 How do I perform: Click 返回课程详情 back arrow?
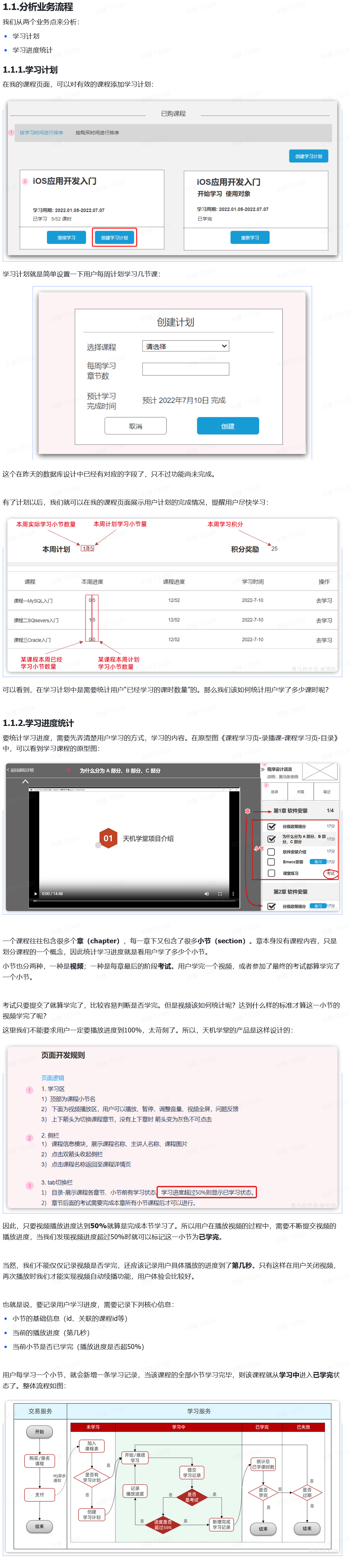(9, 770)
